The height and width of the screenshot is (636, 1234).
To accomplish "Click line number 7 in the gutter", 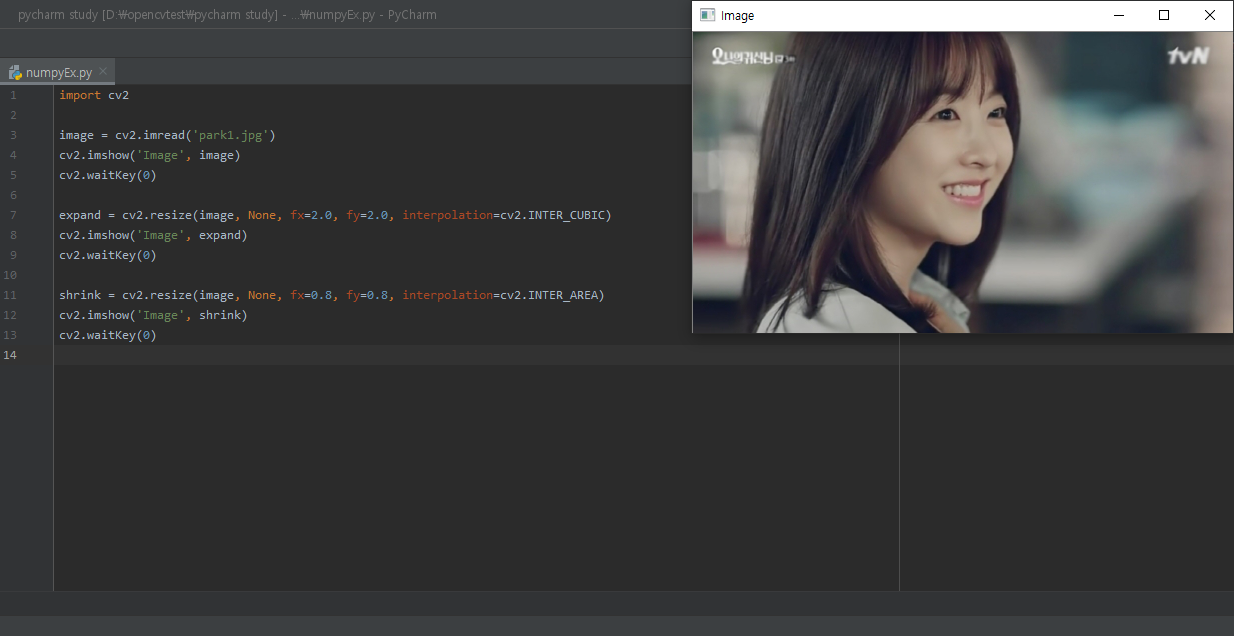I will pyautogui.click(x=13, y=215).
